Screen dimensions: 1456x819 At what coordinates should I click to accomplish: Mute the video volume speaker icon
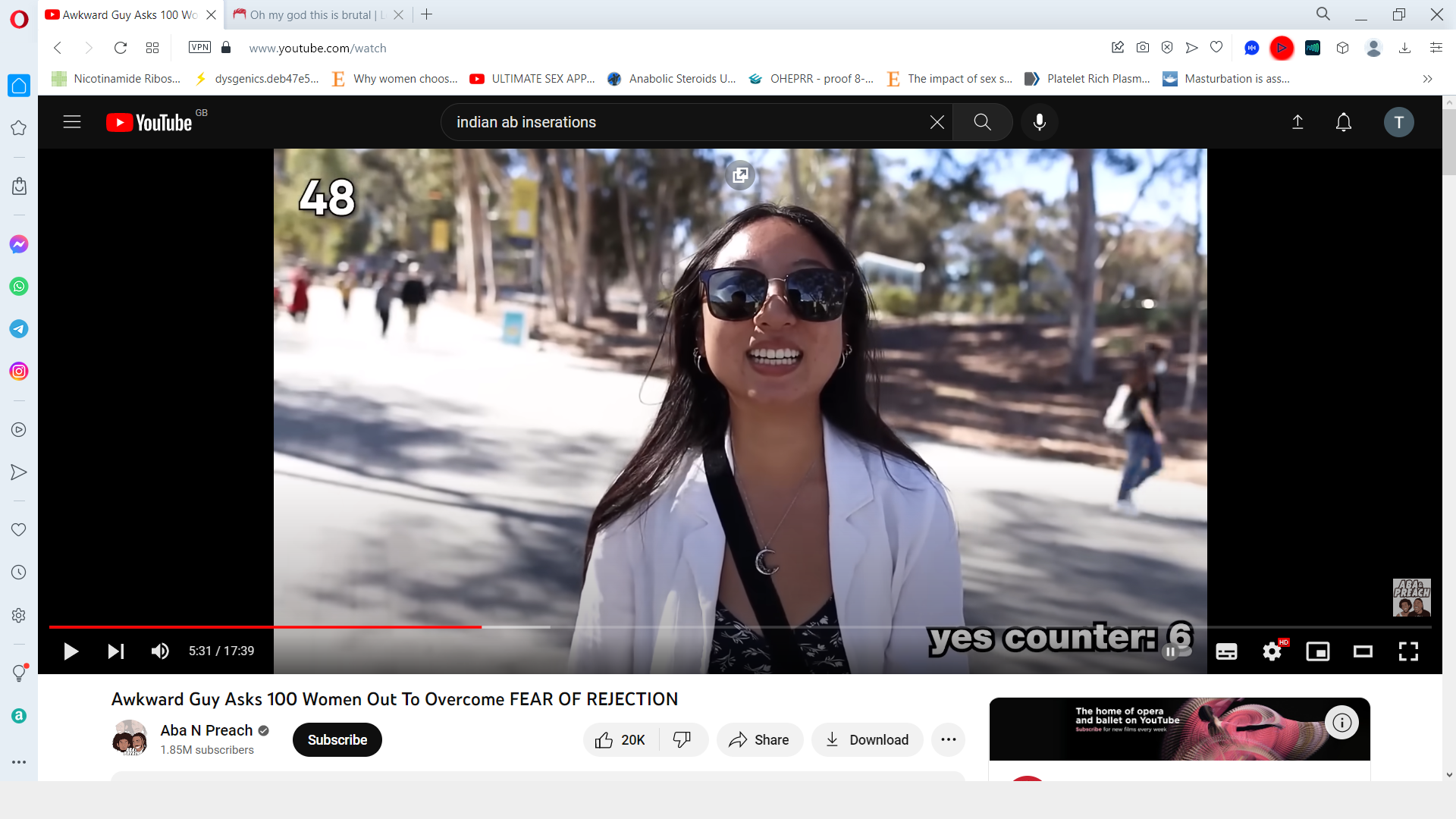pyautogui.click(x=160, y=651)
